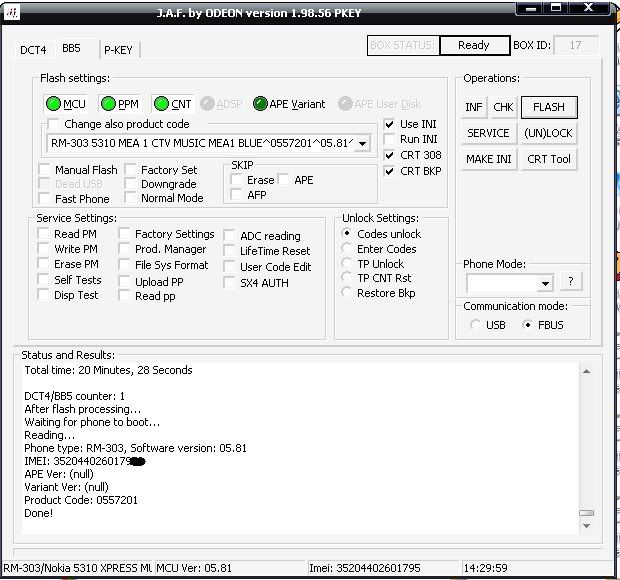
Task: Click the status log scroll up arrow
Action: pyautogui.click(x=586, y=371)
